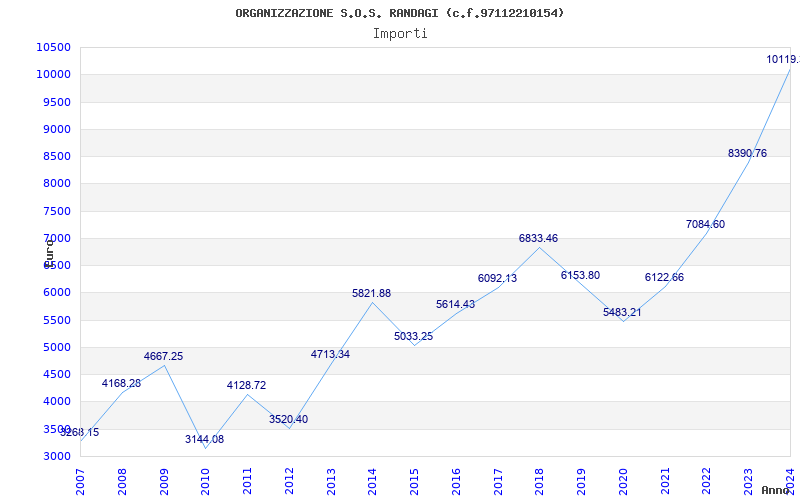Click the 5821.88 data point label

[x=371, y=293]
